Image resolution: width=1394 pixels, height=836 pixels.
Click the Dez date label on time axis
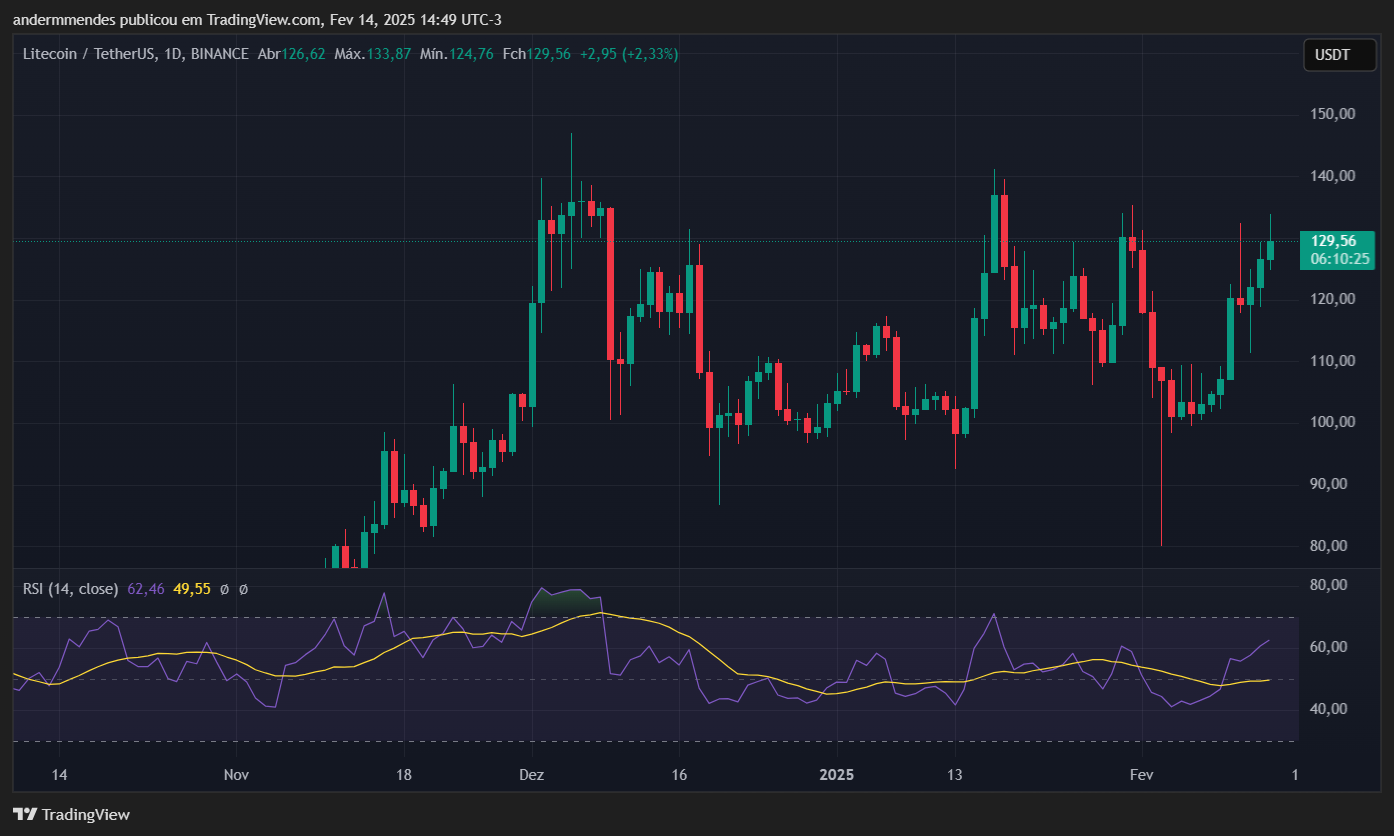coord(531,775)
